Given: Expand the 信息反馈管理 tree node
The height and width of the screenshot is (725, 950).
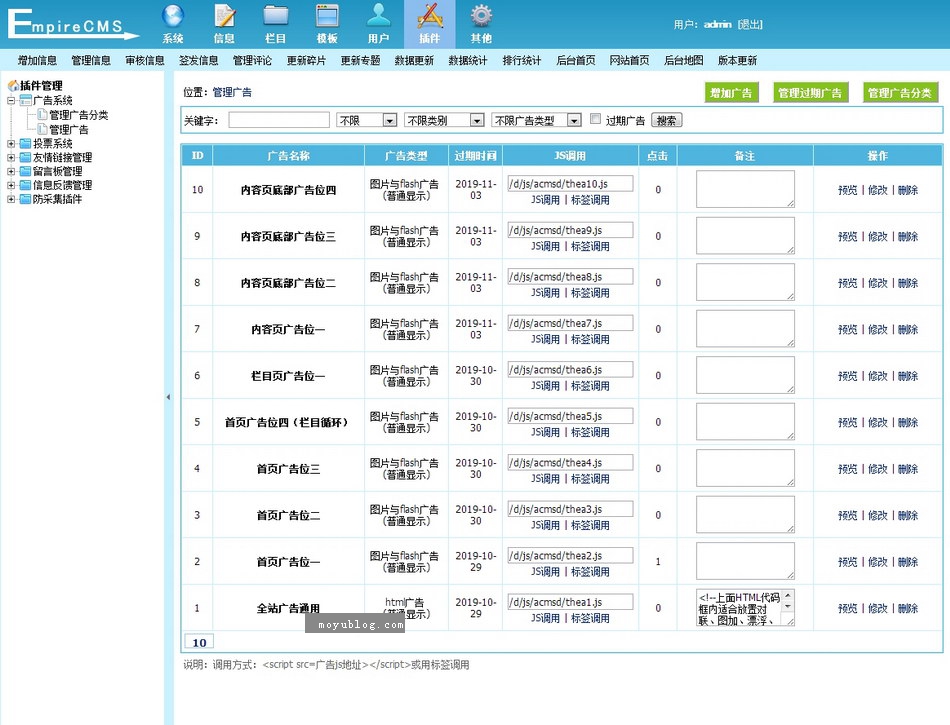Looking at the screenshot, I should [11, 185].
